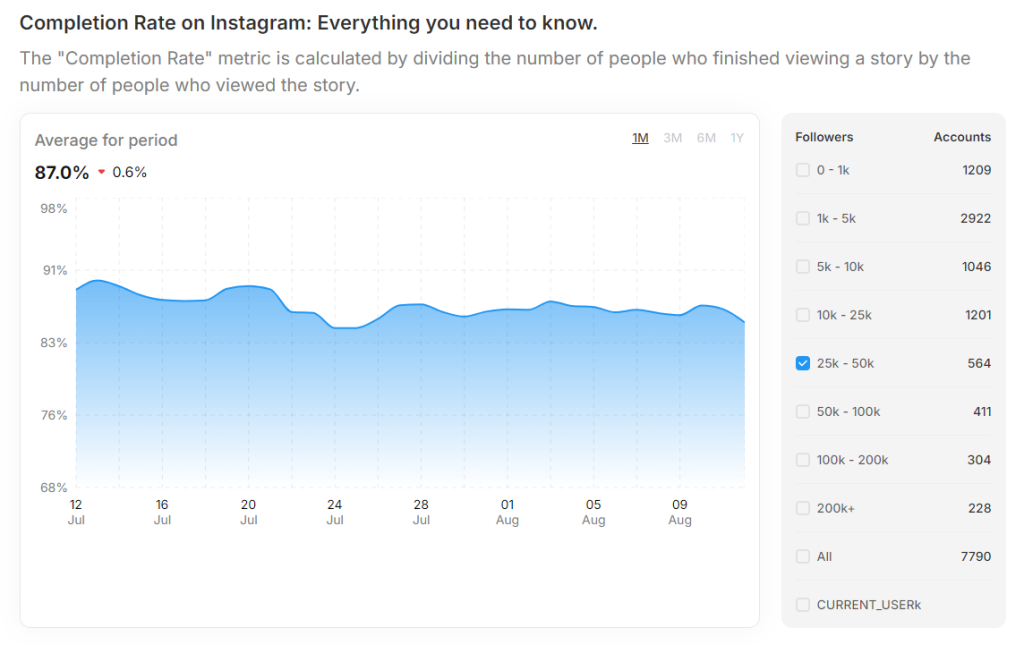Enable the 5k - 10k followers filter
The height and width of the screenshot is (645, 1024).
(x=803, y=266)
